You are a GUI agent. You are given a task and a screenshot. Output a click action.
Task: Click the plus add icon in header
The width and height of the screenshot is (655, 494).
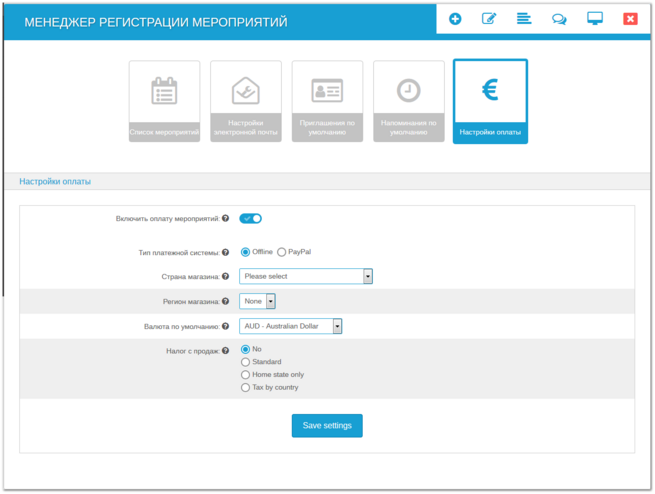455,19
